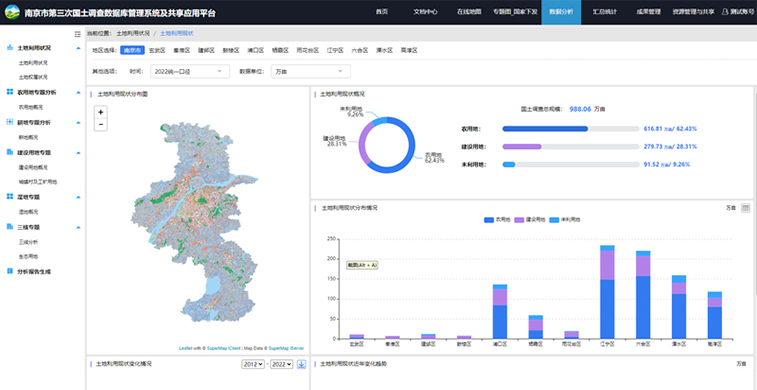Click the 耕地专题分析 section icon
757x390 pixels.
click(x=10, y=122)
